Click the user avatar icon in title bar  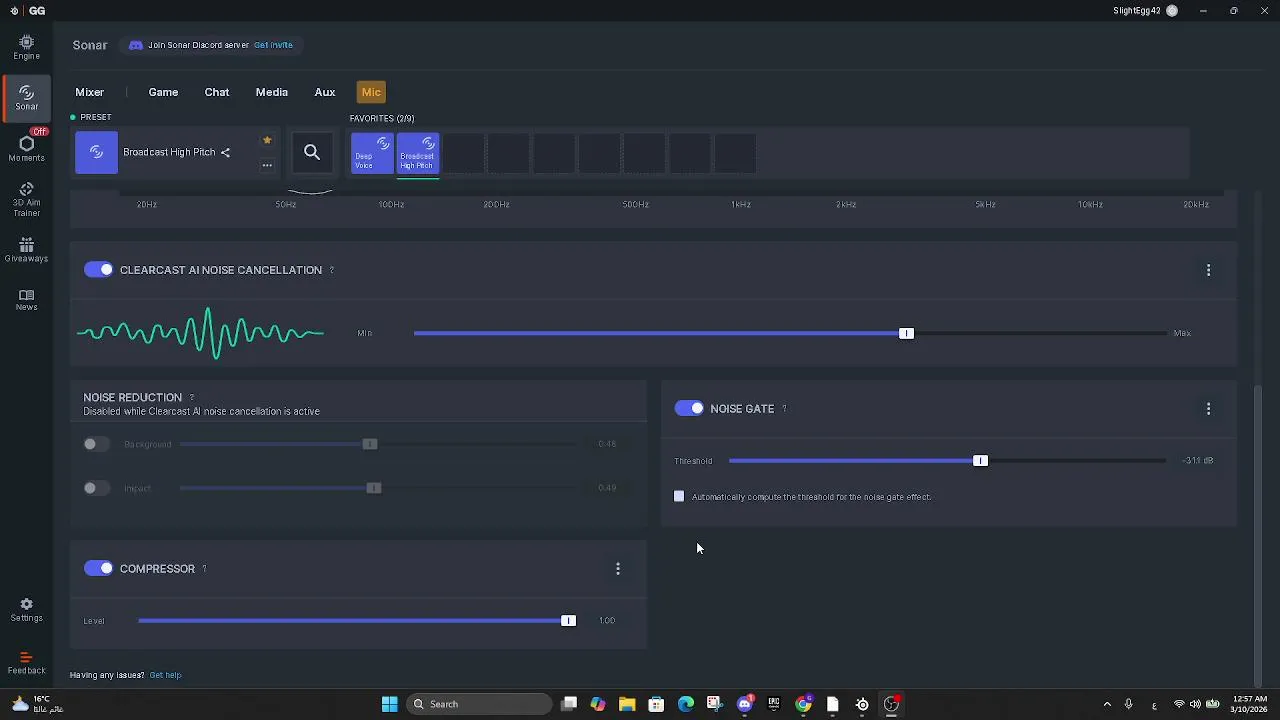[x=1172, y=11]
